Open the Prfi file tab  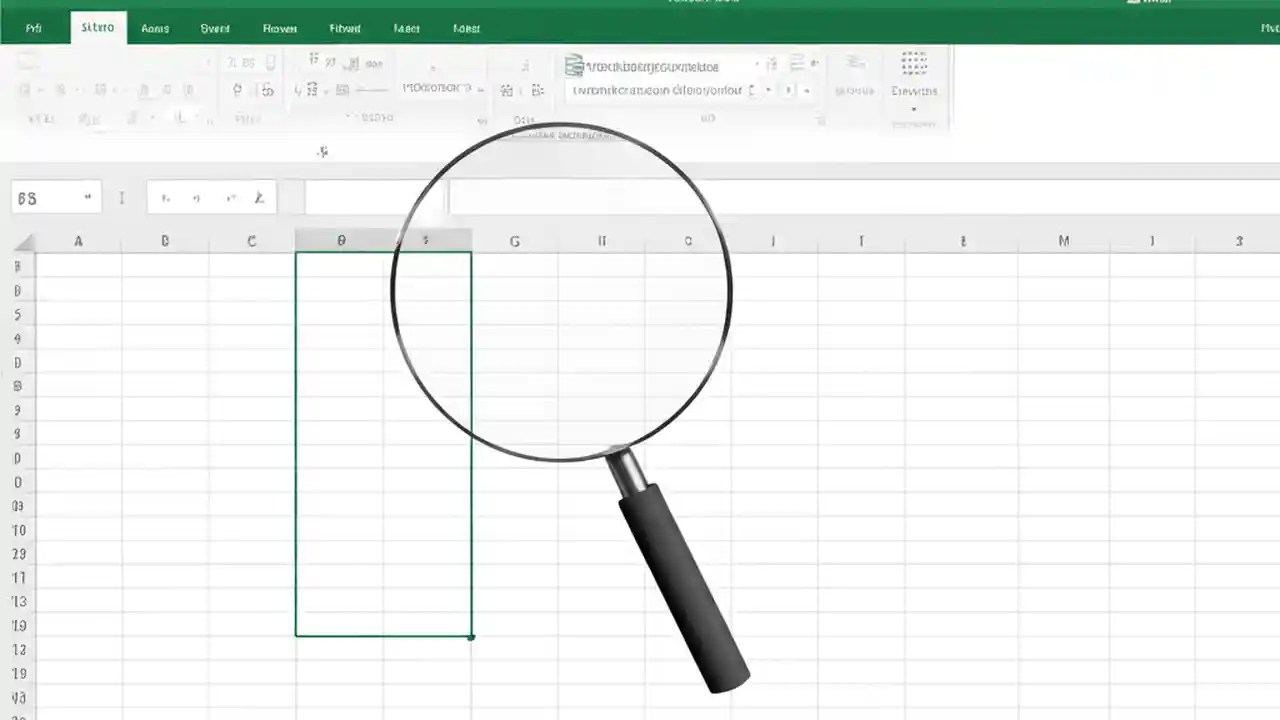33,28
